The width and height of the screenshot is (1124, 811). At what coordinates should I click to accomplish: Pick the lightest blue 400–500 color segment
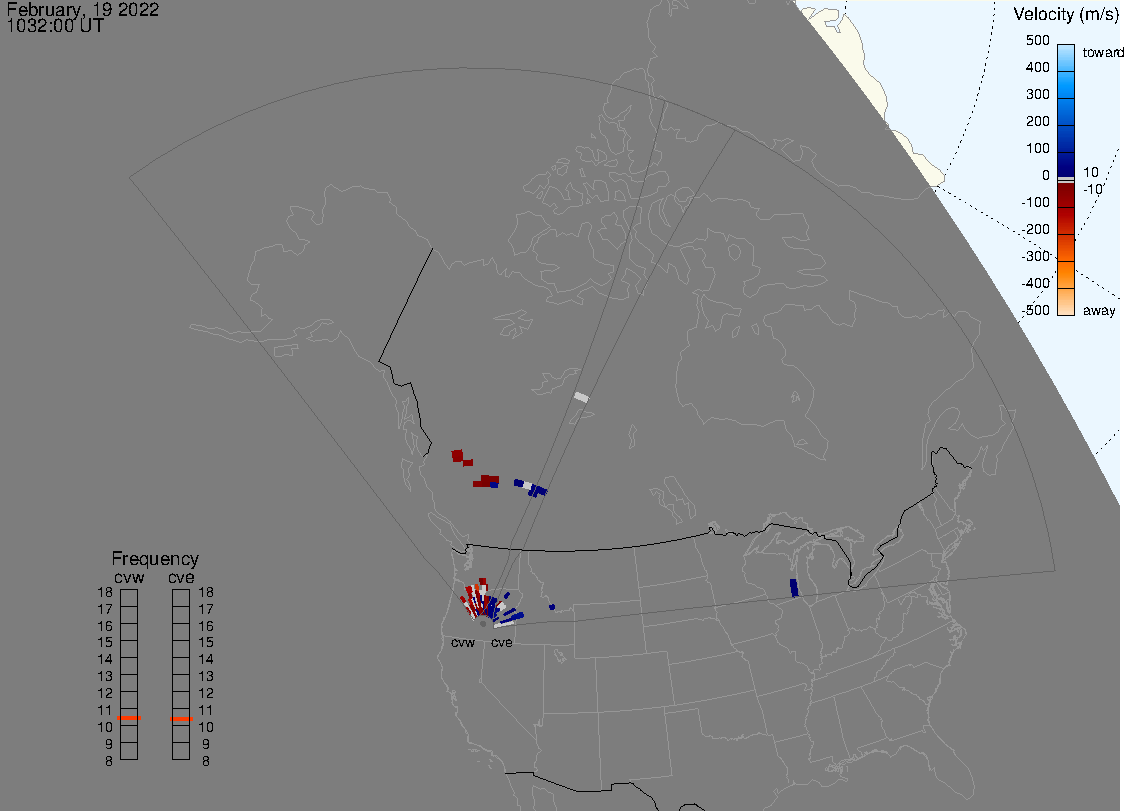coord(1066,58)
